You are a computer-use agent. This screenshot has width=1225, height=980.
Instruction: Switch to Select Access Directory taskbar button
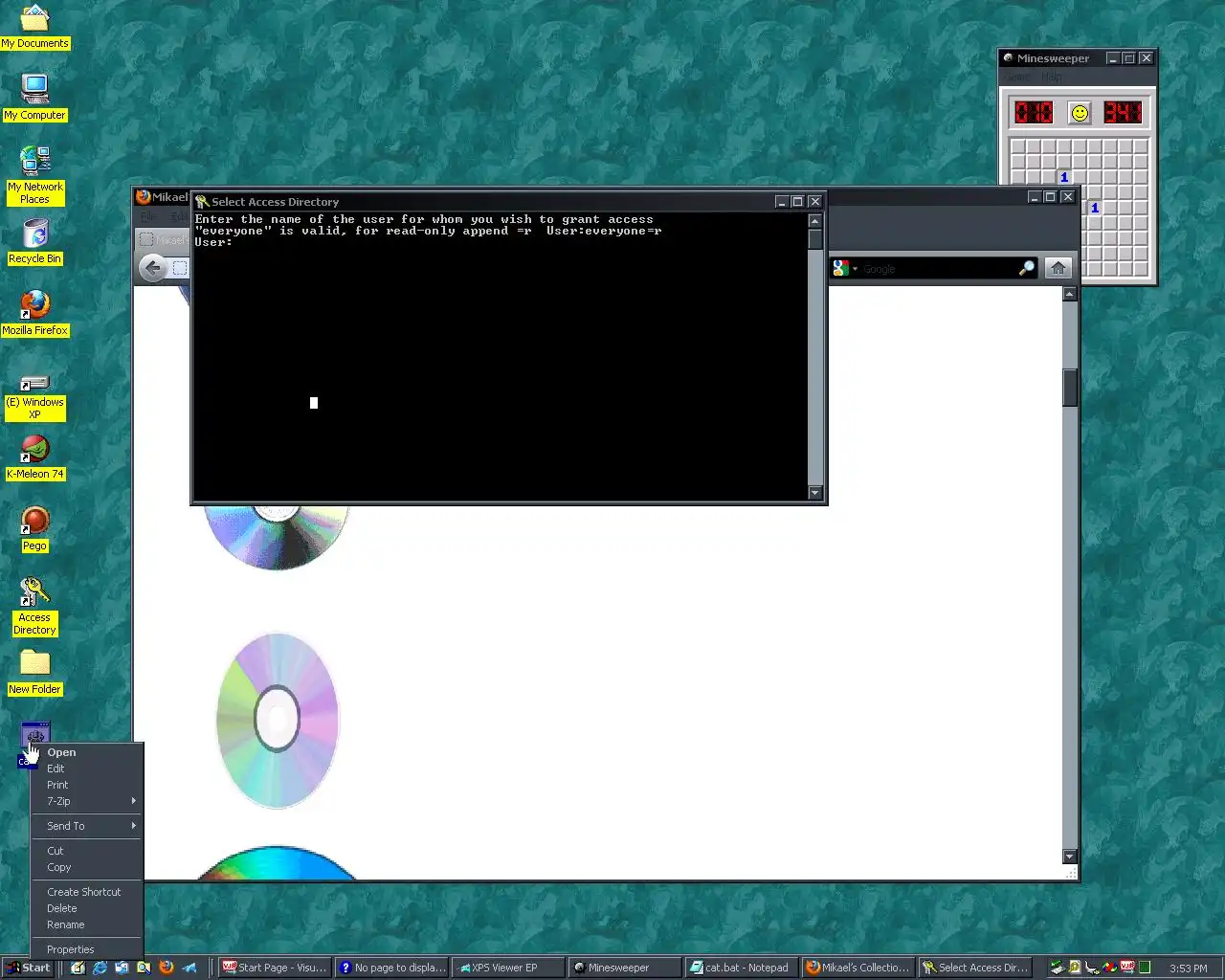point(975,968)
